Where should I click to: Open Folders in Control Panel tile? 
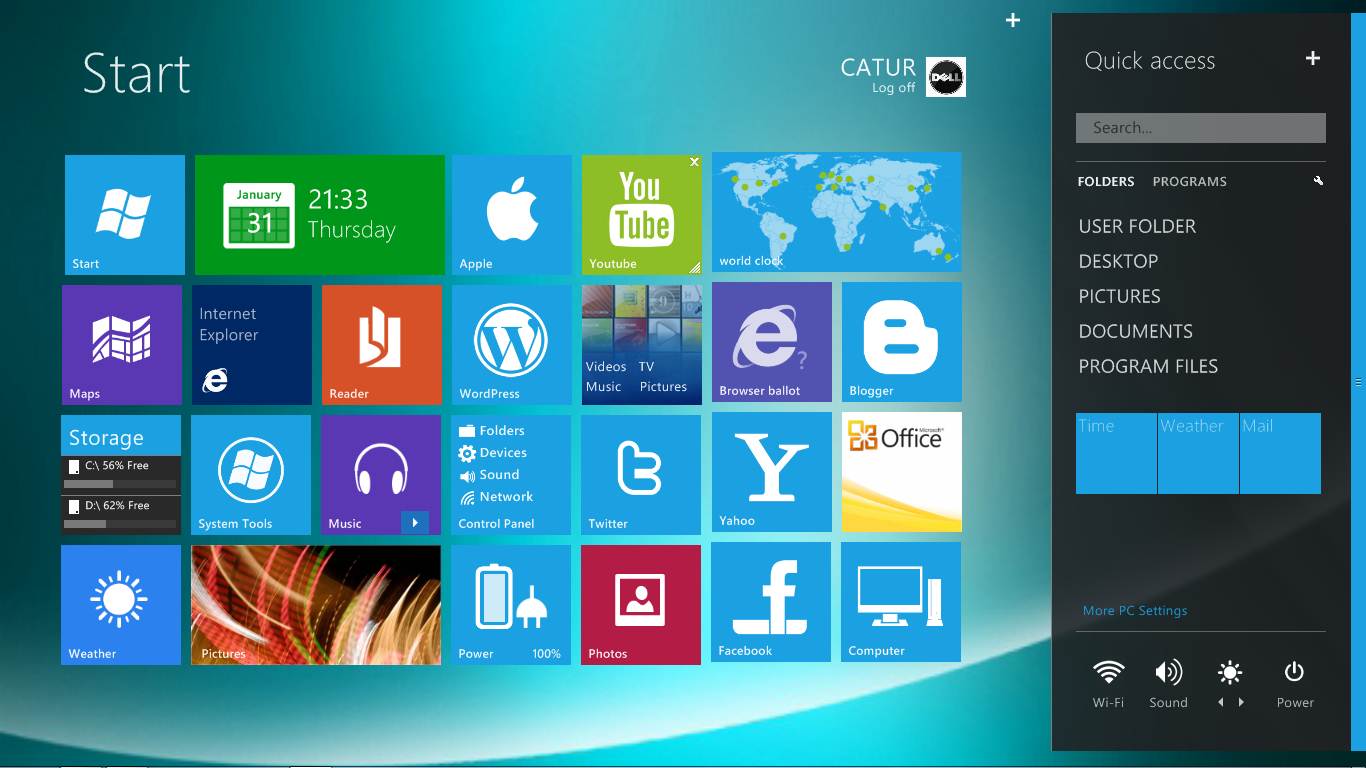[491, 431]
